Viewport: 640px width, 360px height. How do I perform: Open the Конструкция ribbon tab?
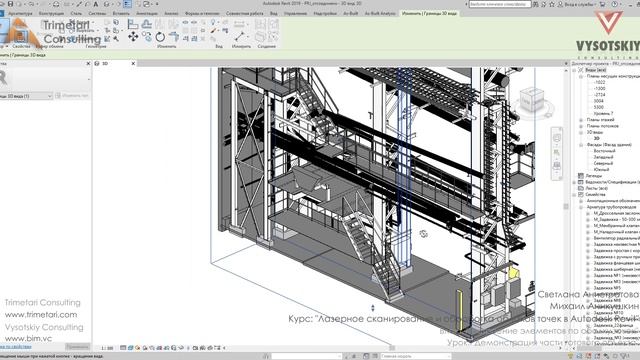point(51,13)
